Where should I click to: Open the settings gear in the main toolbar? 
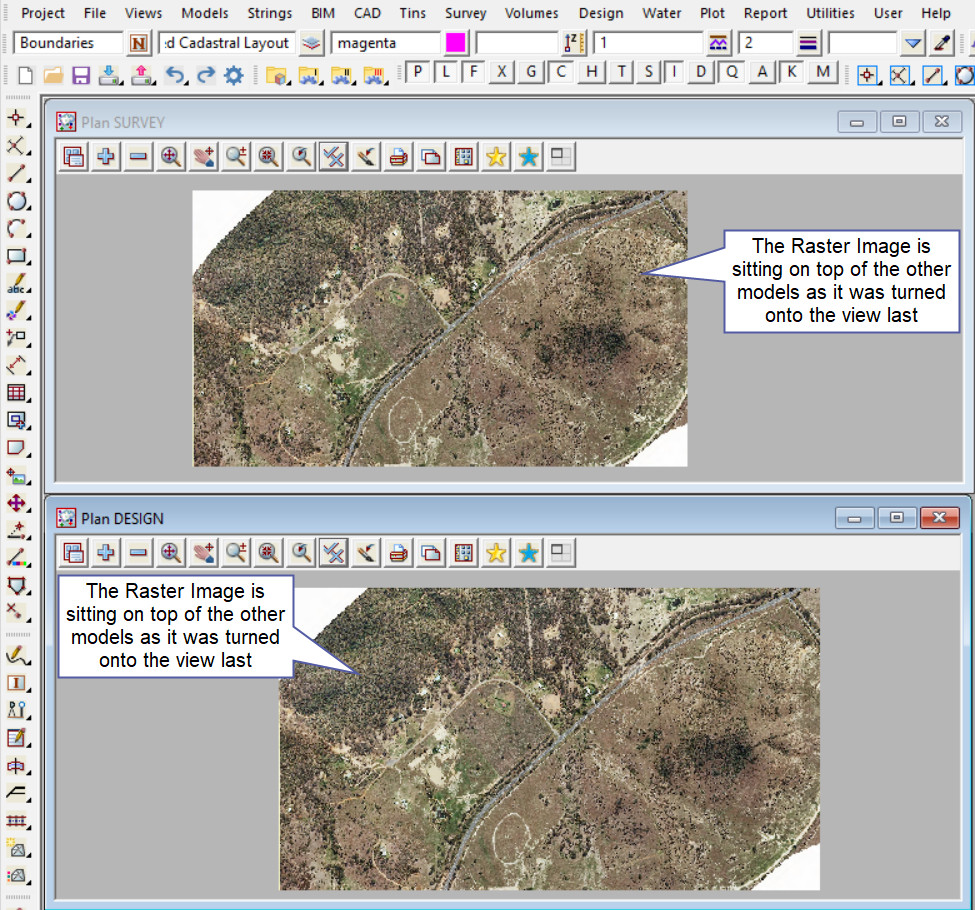click(x=234, y=75)
